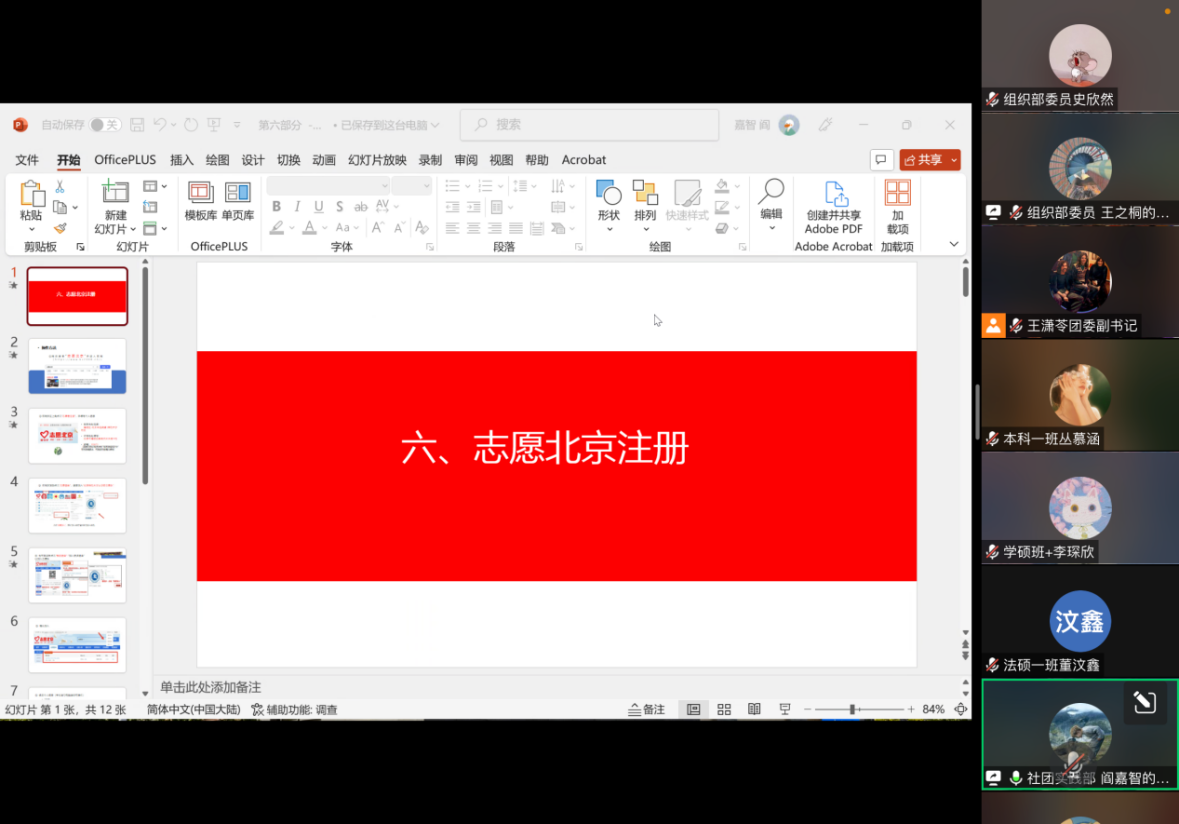Click the 单页库 single-page library icon

coord(237,193)
